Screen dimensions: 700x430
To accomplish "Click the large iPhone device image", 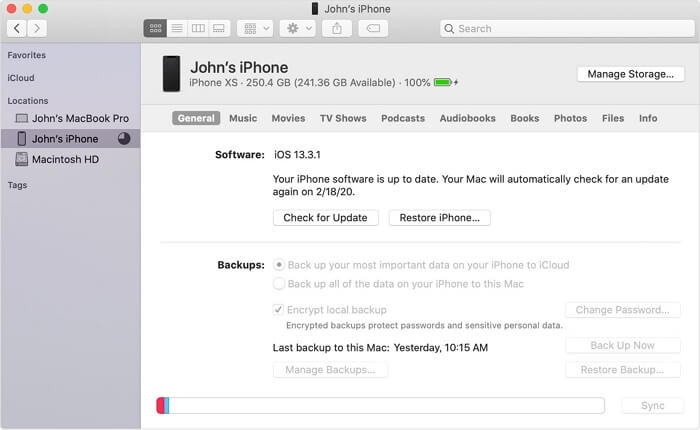I will [171, 74].
